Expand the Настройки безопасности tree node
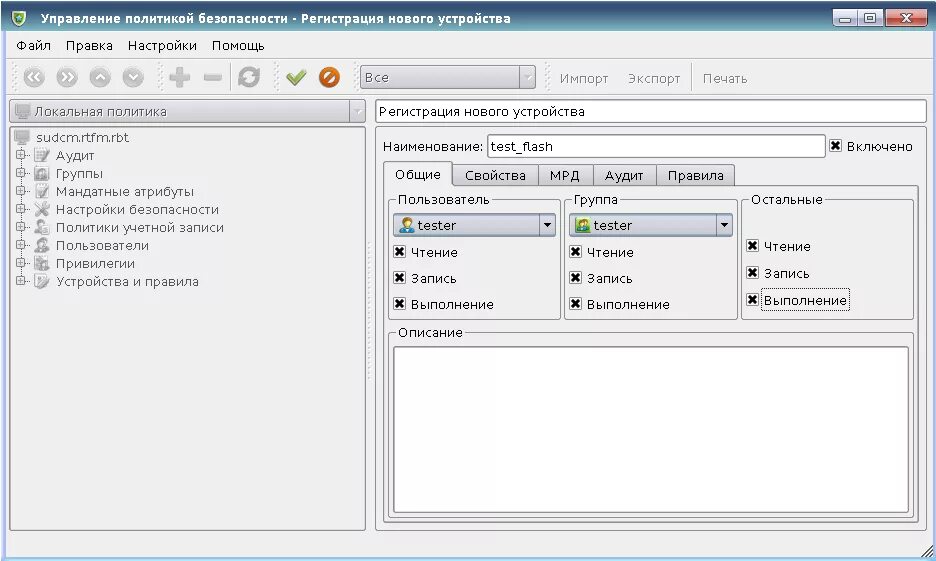Image resolution: width=936 pixels, height=561 pixels. pyautogui.click(x=20, y=209)
